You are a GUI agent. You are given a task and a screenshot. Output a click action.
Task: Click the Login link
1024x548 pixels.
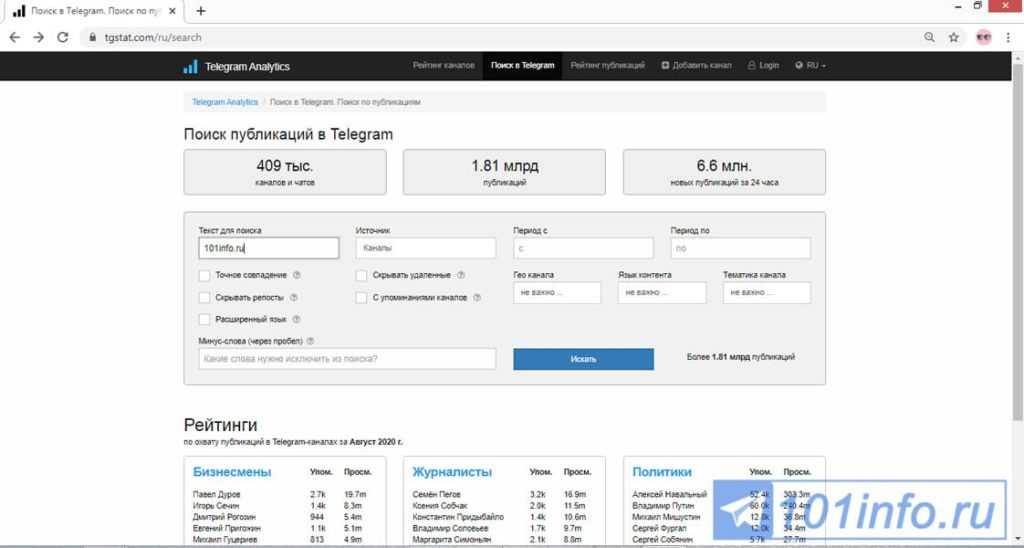click(x=764, y=66)
